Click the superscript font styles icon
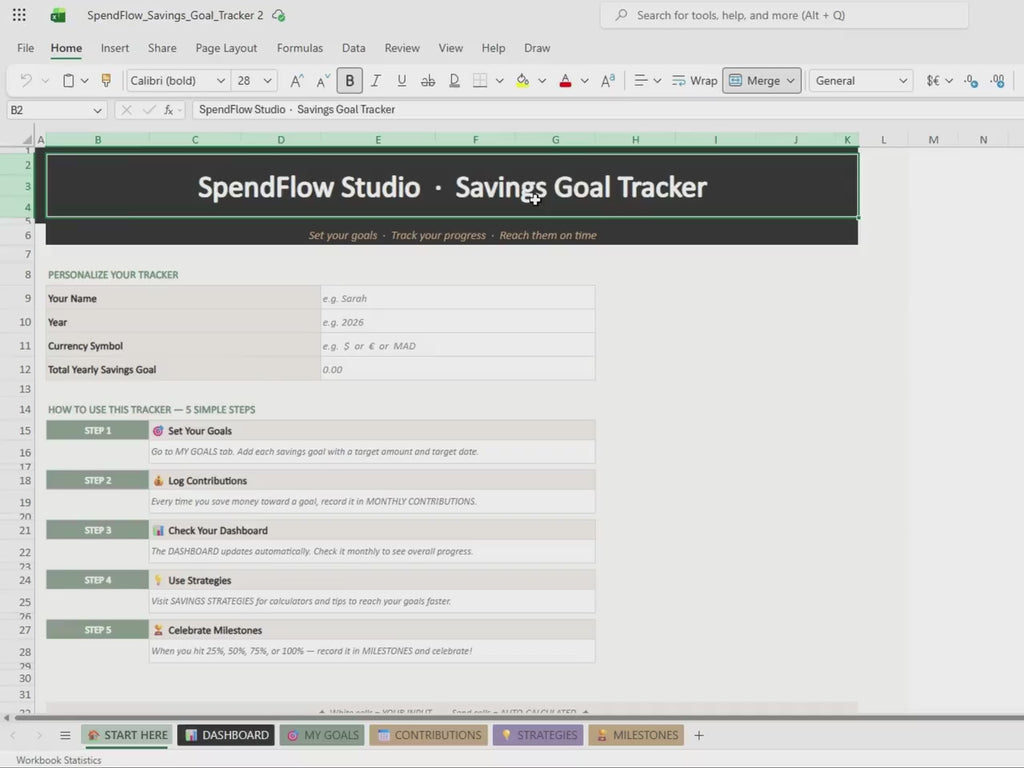The width and height of the screenshot is (1024, 768). (607, 80)
